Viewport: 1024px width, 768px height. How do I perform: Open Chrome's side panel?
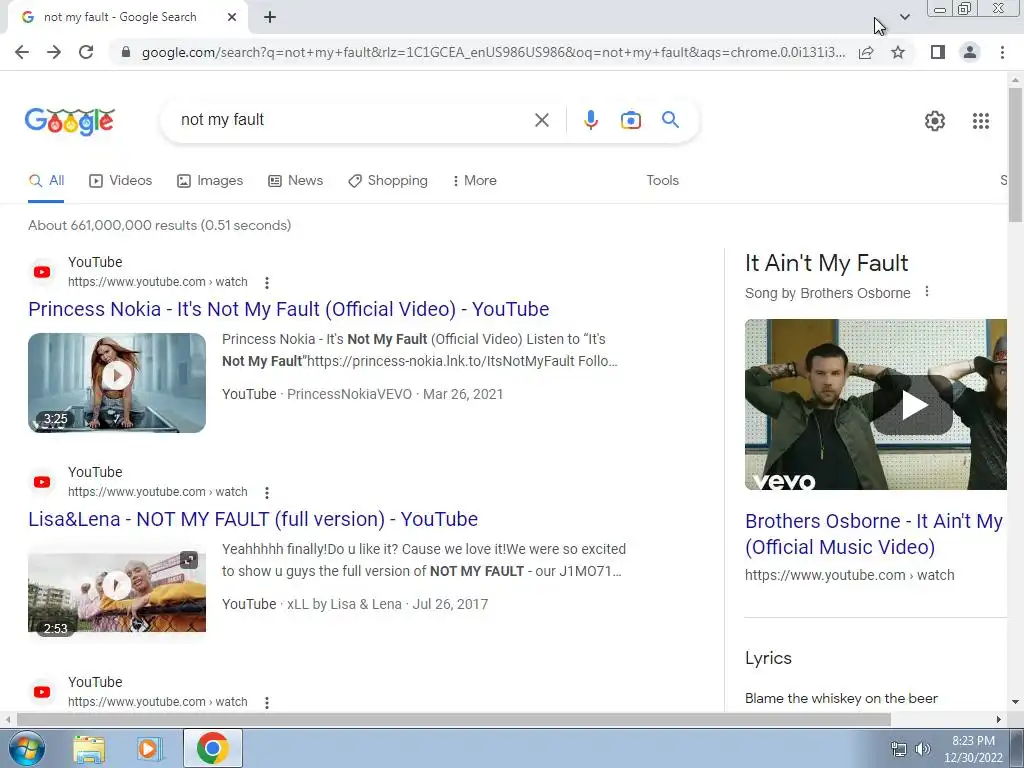938,52
